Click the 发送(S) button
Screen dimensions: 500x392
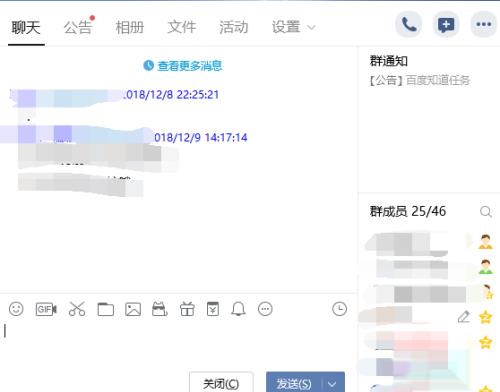coord(294,383)
